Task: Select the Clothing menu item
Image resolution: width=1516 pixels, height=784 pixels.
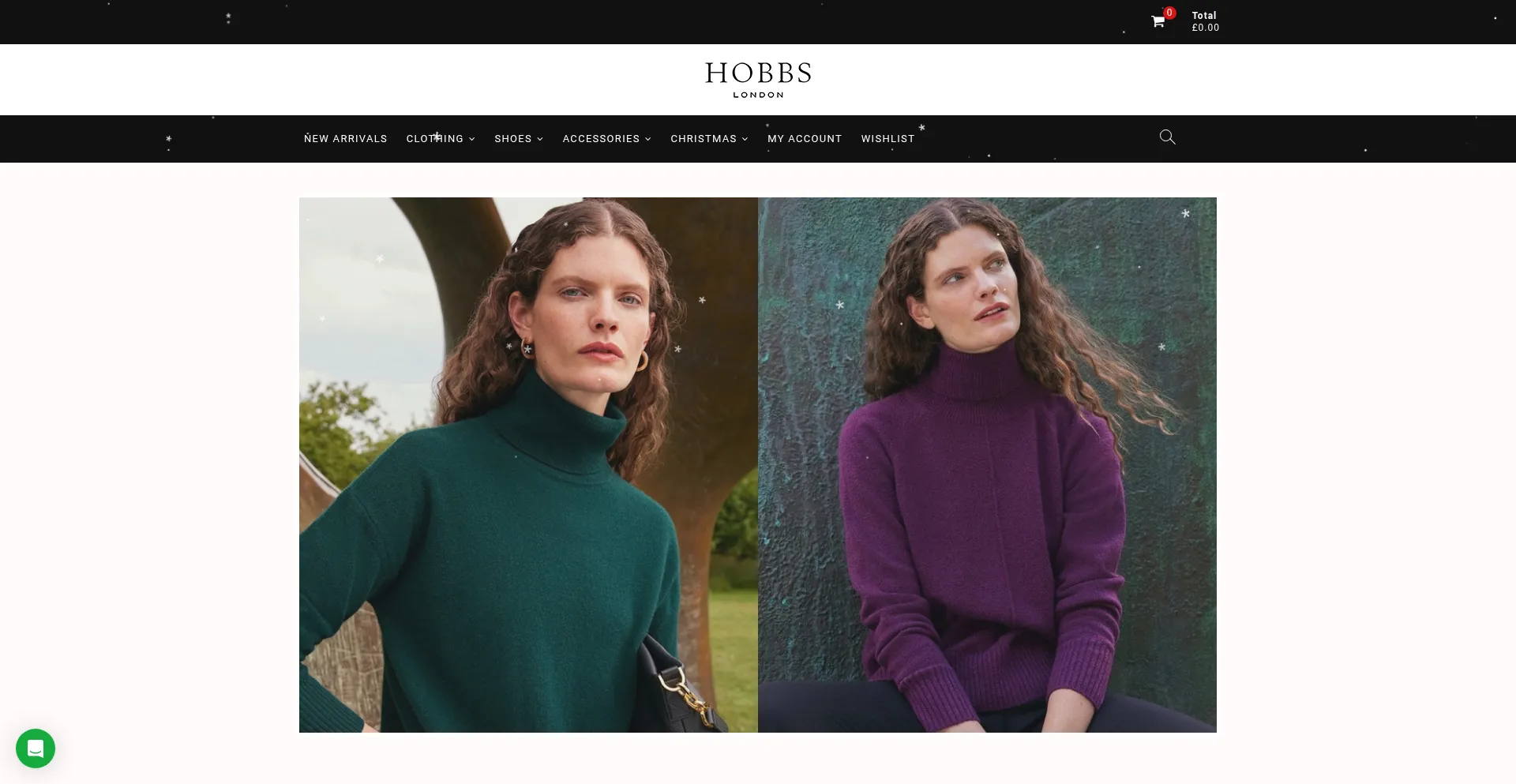Action: (x=434, y=138)
